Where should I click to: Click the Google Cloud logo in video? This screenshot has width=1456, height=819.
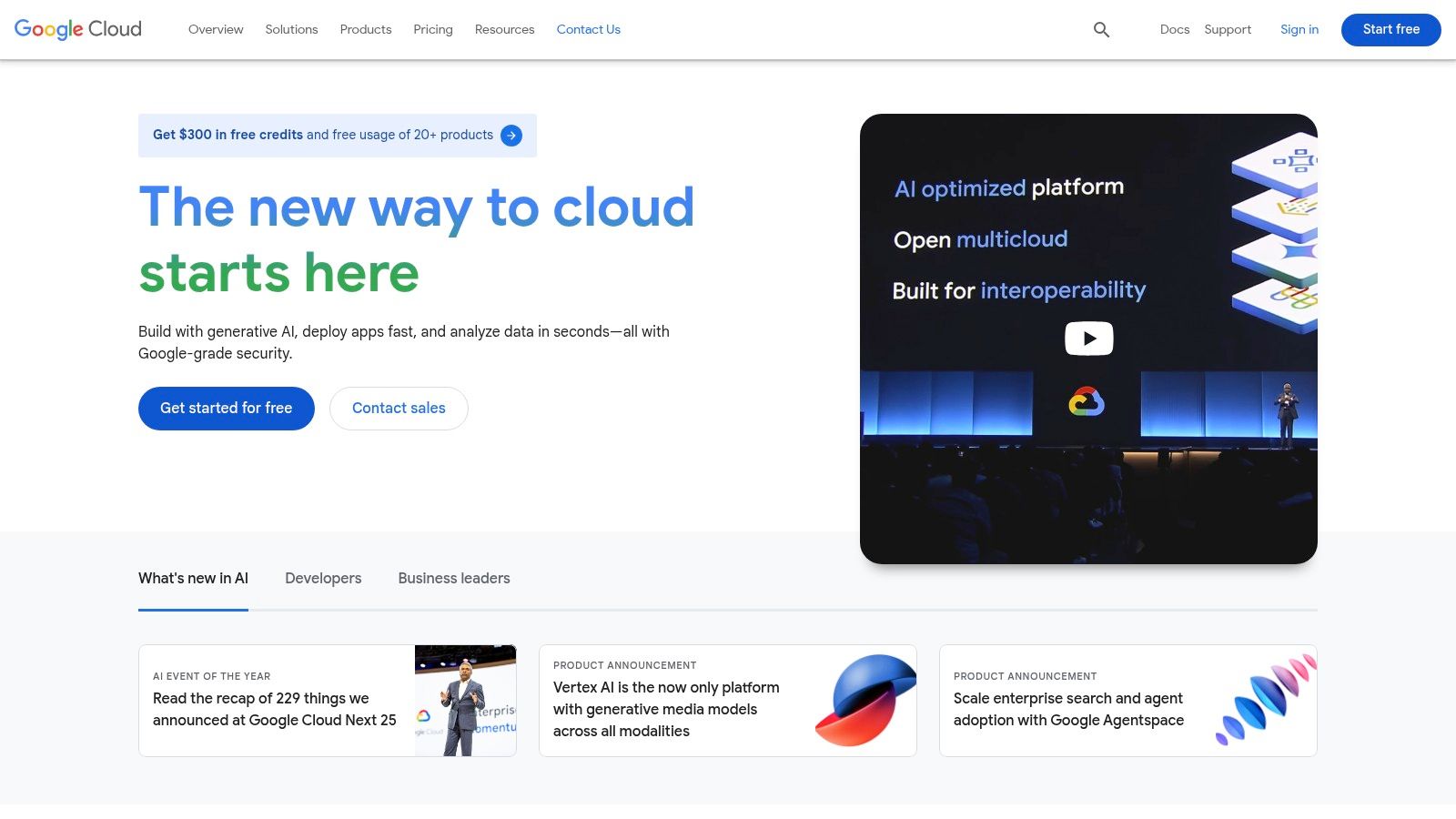coord(1087,401)
